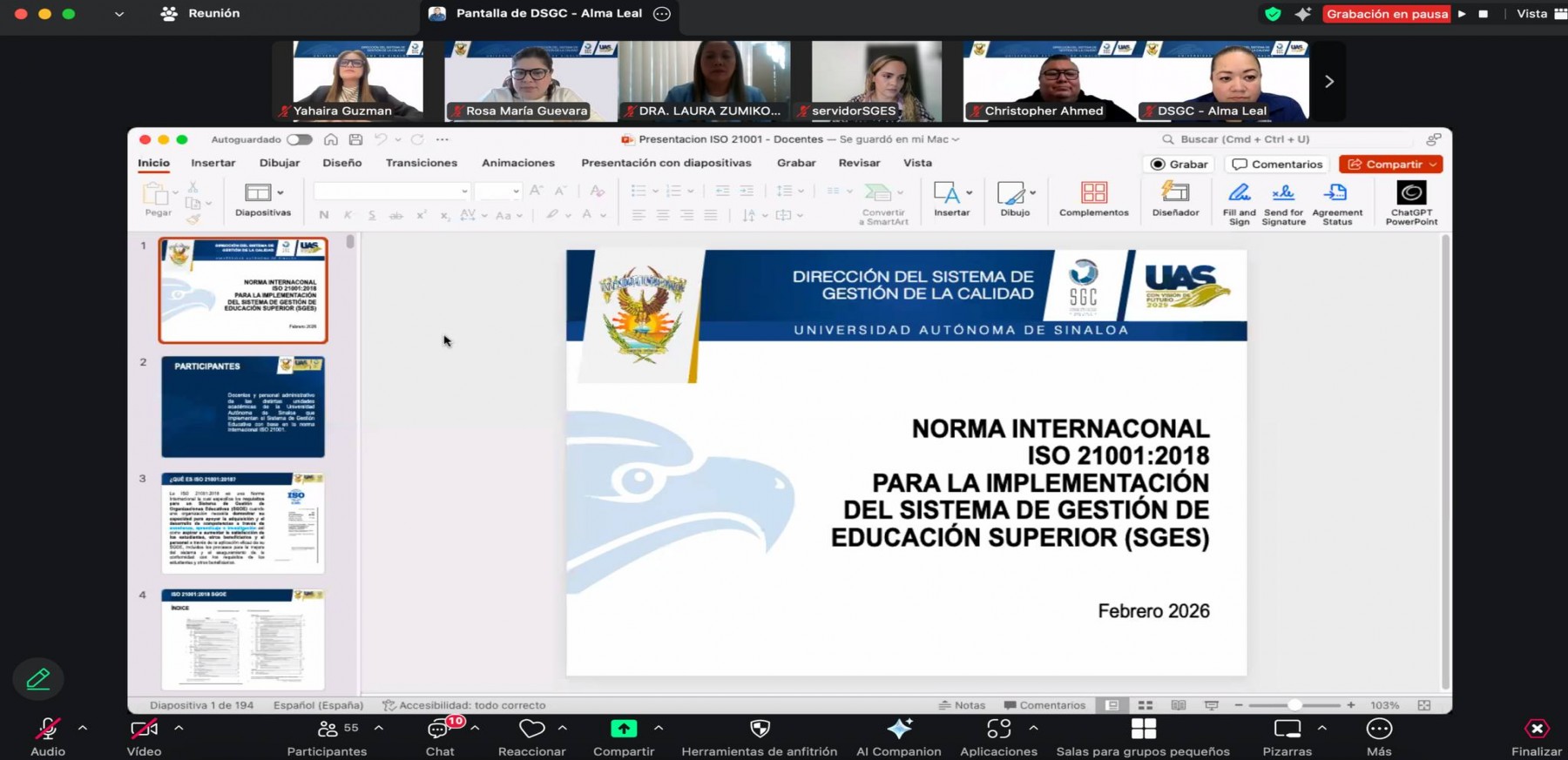The height and width of the screenshot is (760, 1568).
Task: Click the Comentarios button
Action: tap(1278, 165)
